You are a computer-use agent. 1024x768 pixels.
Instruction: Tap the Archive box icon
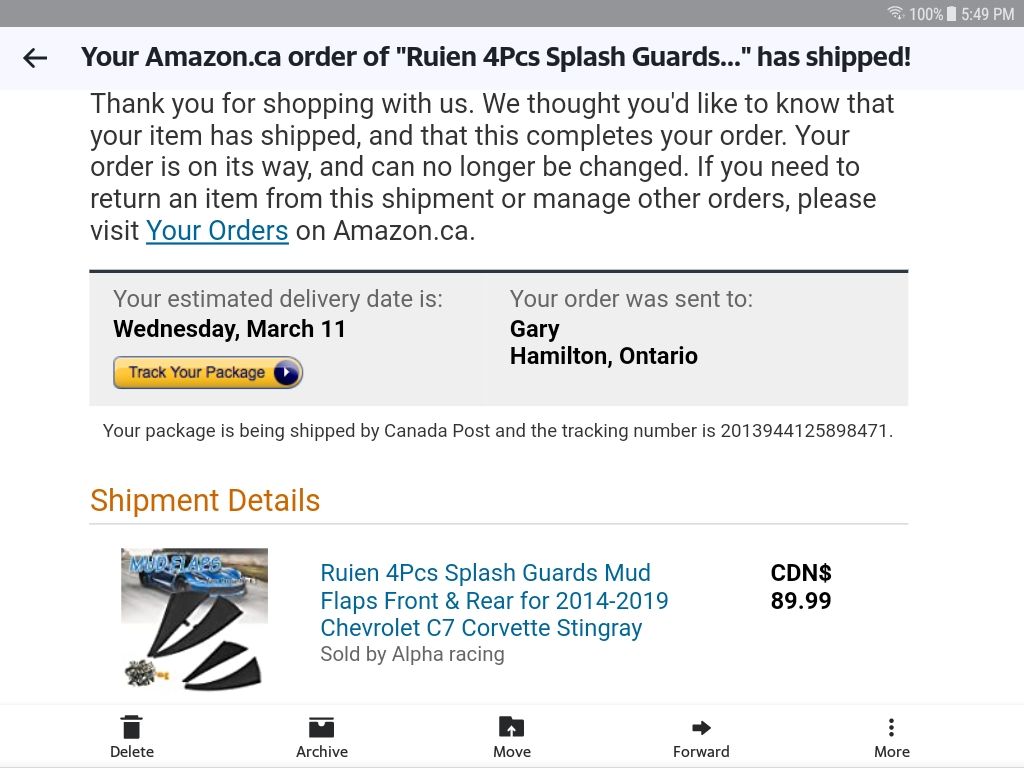point(321,728)
